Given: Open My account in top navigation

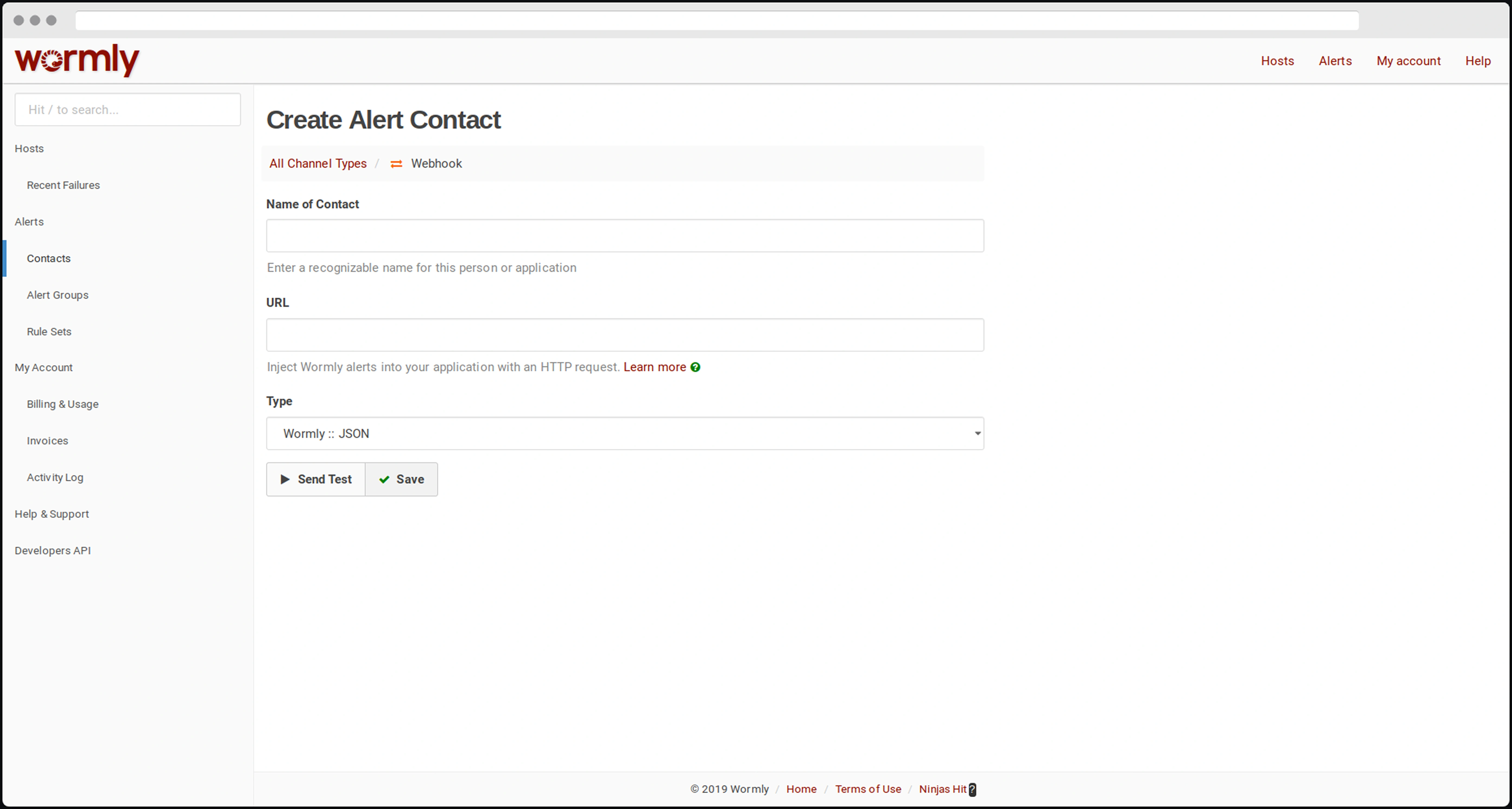Looking at the screenshot, I should click(1408, 61).
